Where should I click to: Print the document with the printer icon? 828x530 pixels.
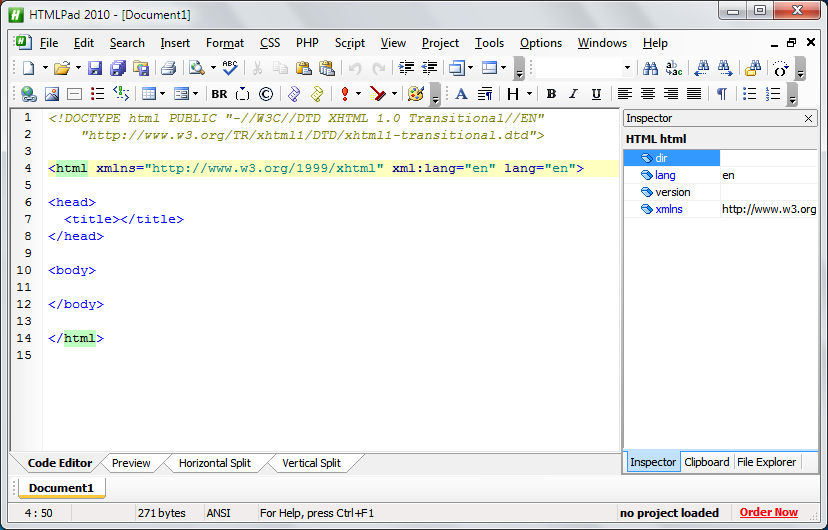pos(168,68)
